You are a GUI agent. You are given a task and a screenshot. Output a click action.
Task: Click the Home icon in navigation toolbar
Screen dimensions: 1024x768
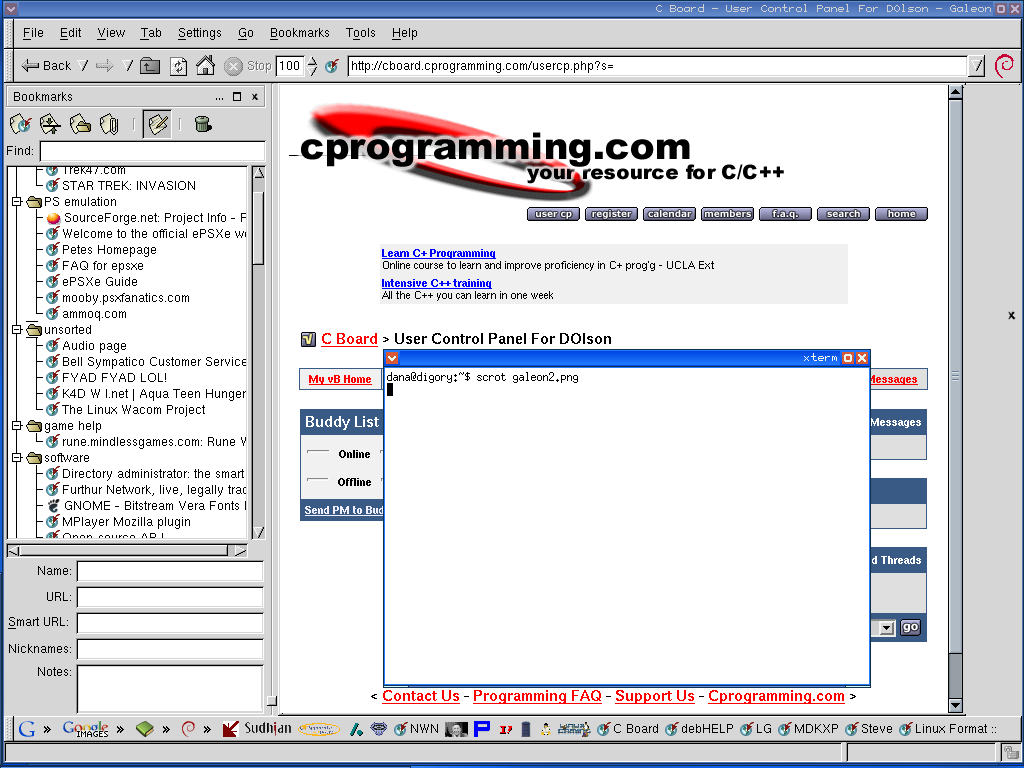click(205, 66)
